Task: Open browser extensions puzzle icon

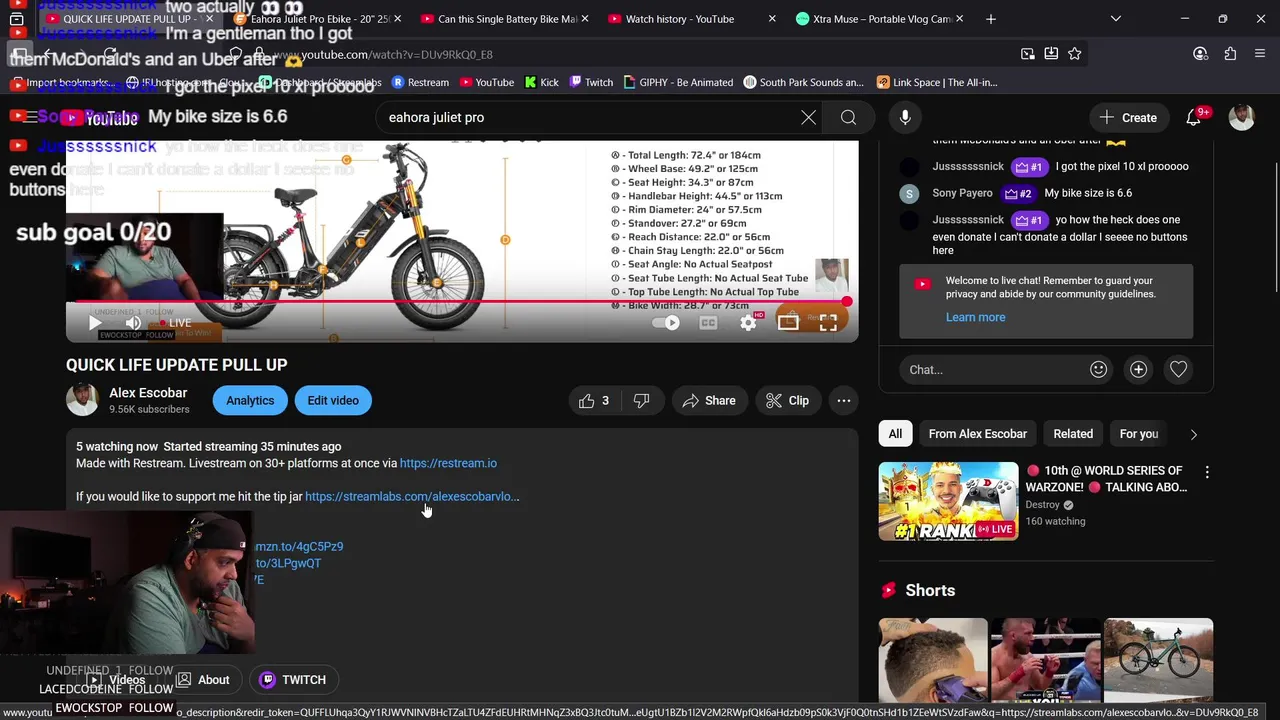Action: 1230,54
